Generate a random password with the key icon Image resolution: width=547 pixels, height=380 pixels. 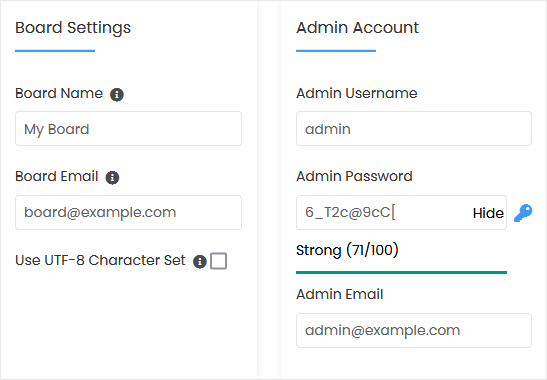tap(523, 213)
